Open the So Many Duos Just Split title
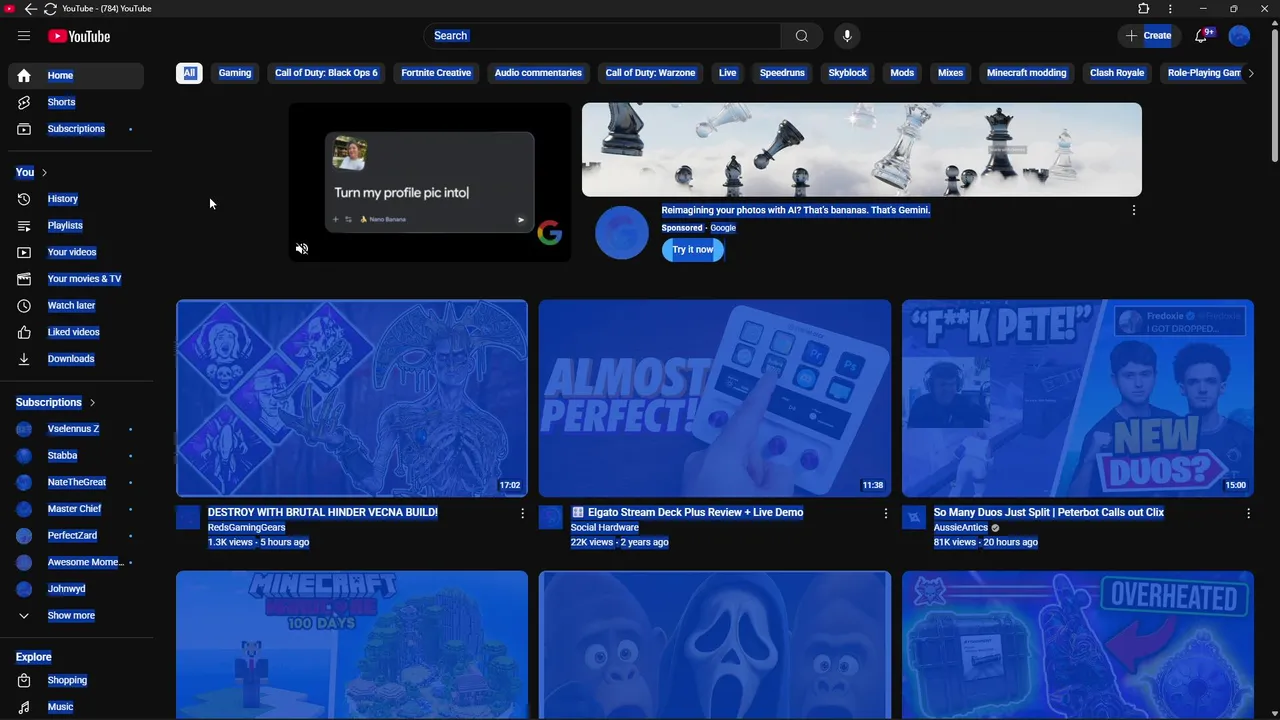Viewport: 1280px width, 720px height. (x=1049, y=513)
